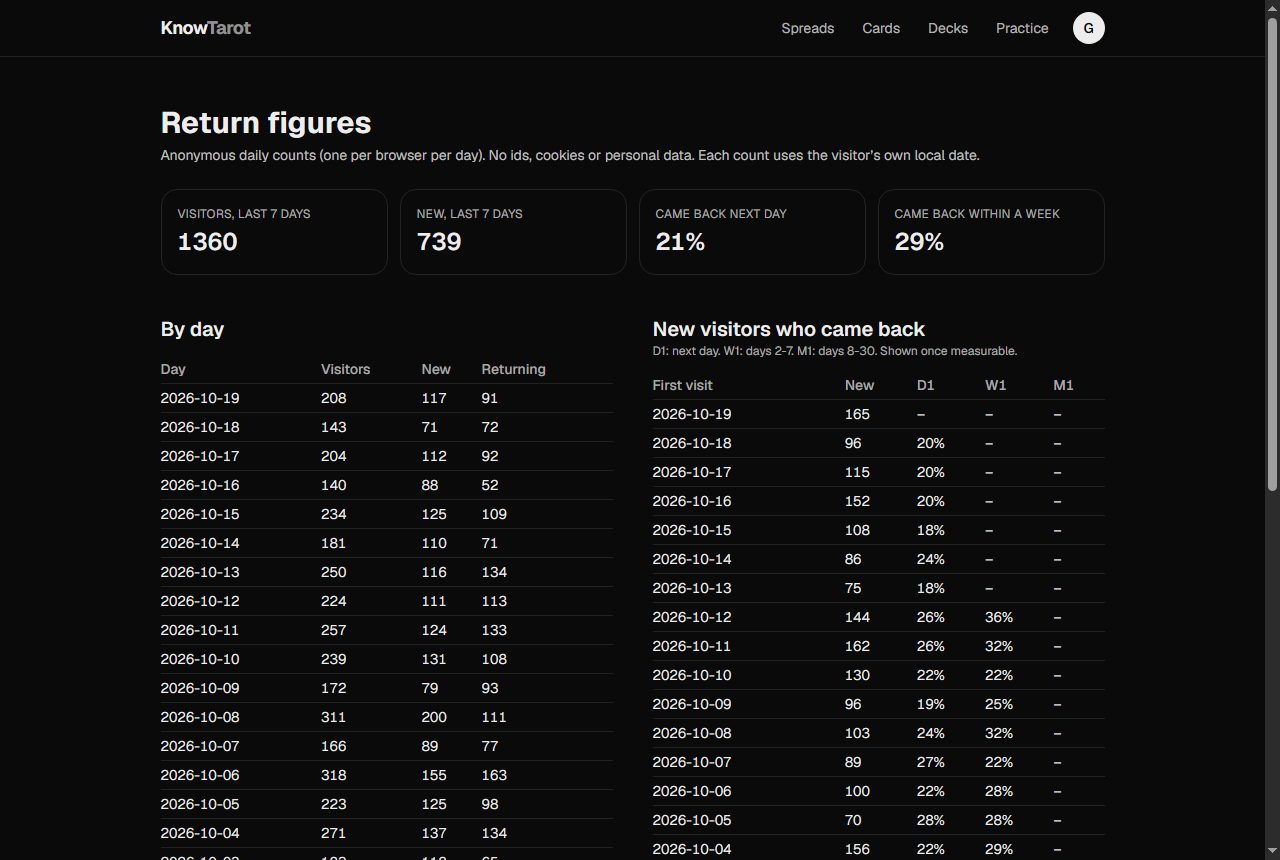Viewport: 1280px width, 860px height.
Task: Click visitors value 224
Action: click(x=334, y=601)
